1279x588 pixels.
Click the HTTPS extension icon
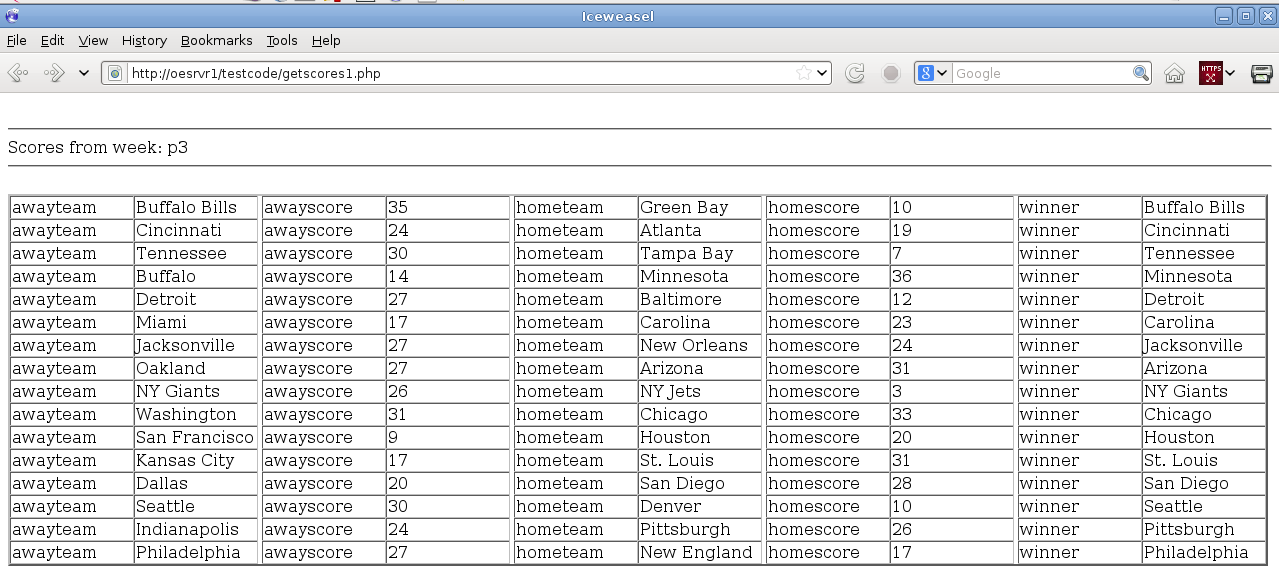pos(1211,73)
